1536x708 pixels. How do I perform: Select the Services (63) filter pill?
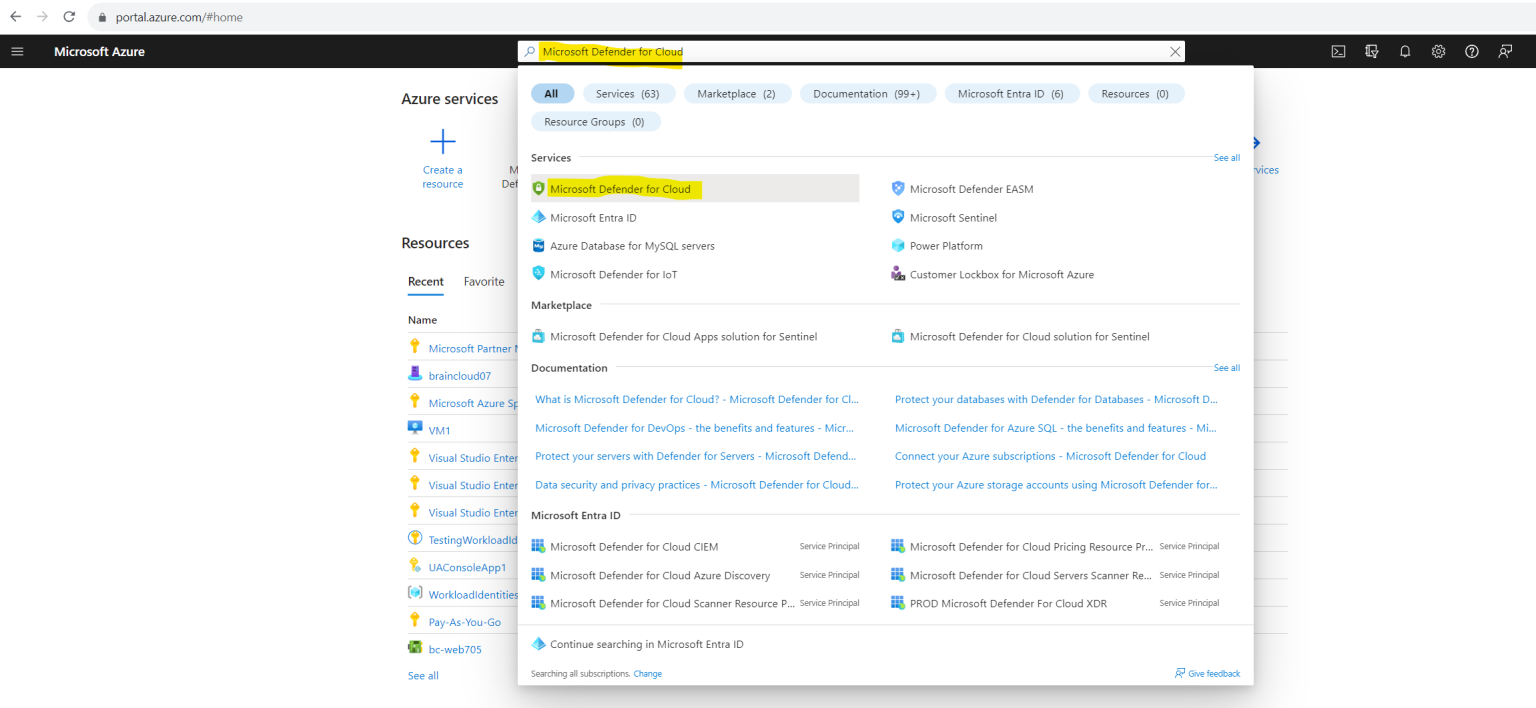pos(628,93)
